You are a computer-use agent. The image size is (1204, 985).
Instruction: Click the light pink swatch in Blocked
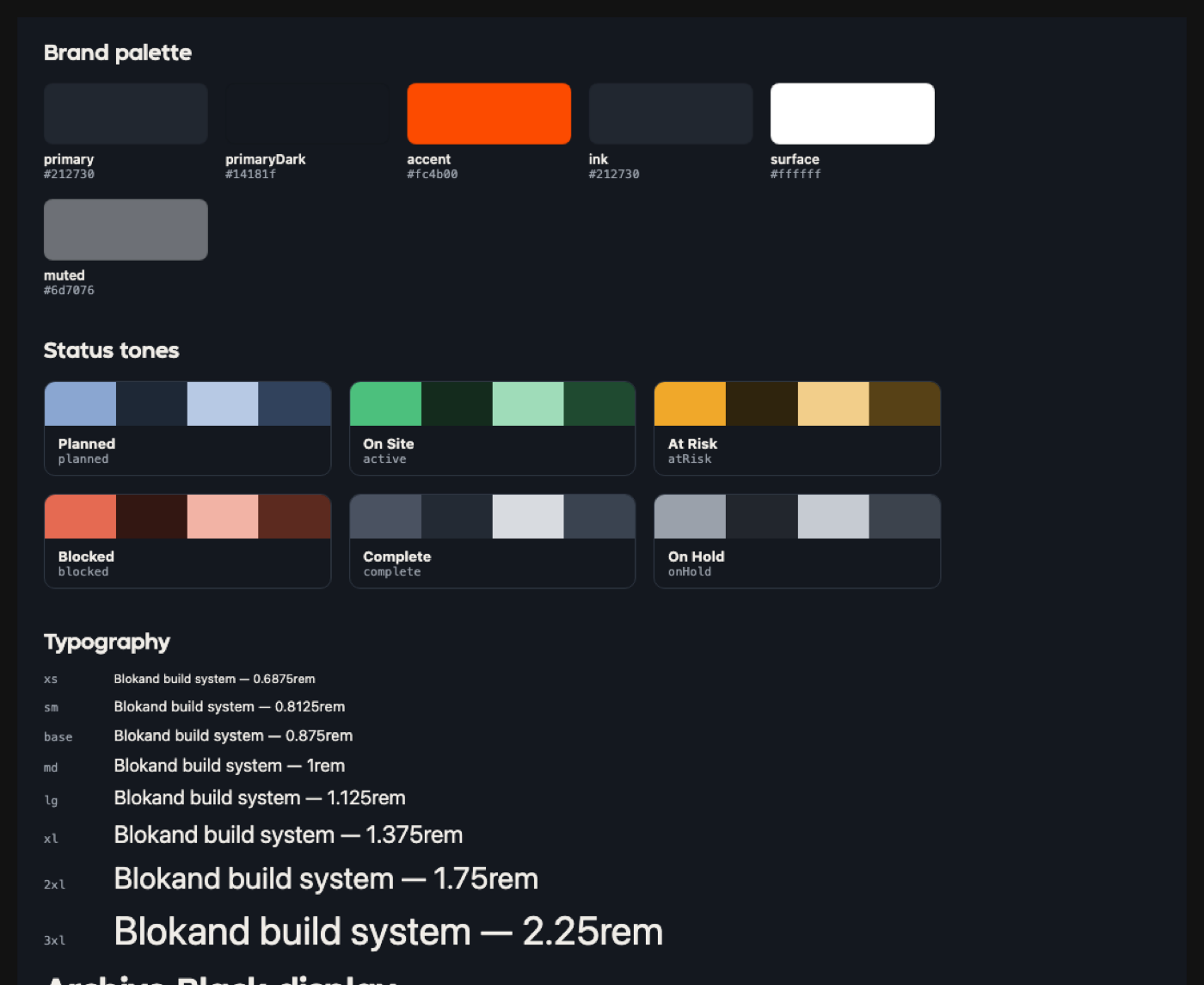click(223, 516)
